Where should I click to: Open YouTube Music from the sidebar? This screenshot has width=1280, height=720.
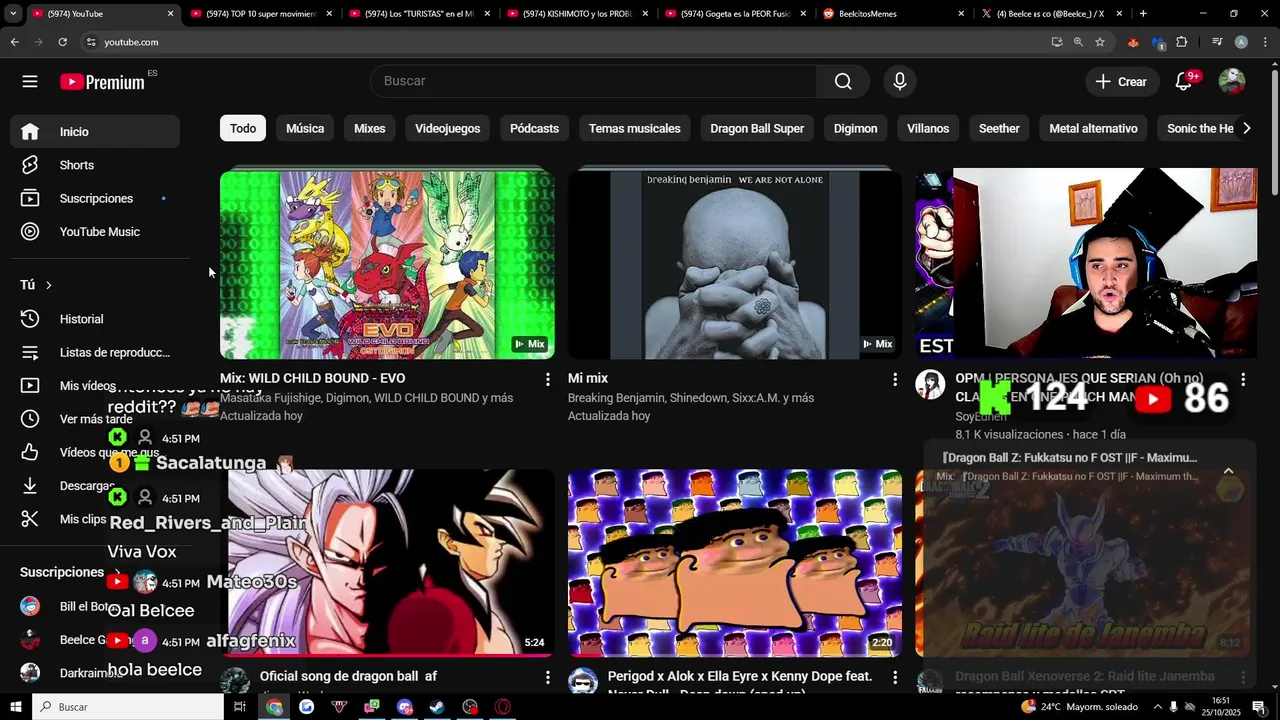pos(95,231)
